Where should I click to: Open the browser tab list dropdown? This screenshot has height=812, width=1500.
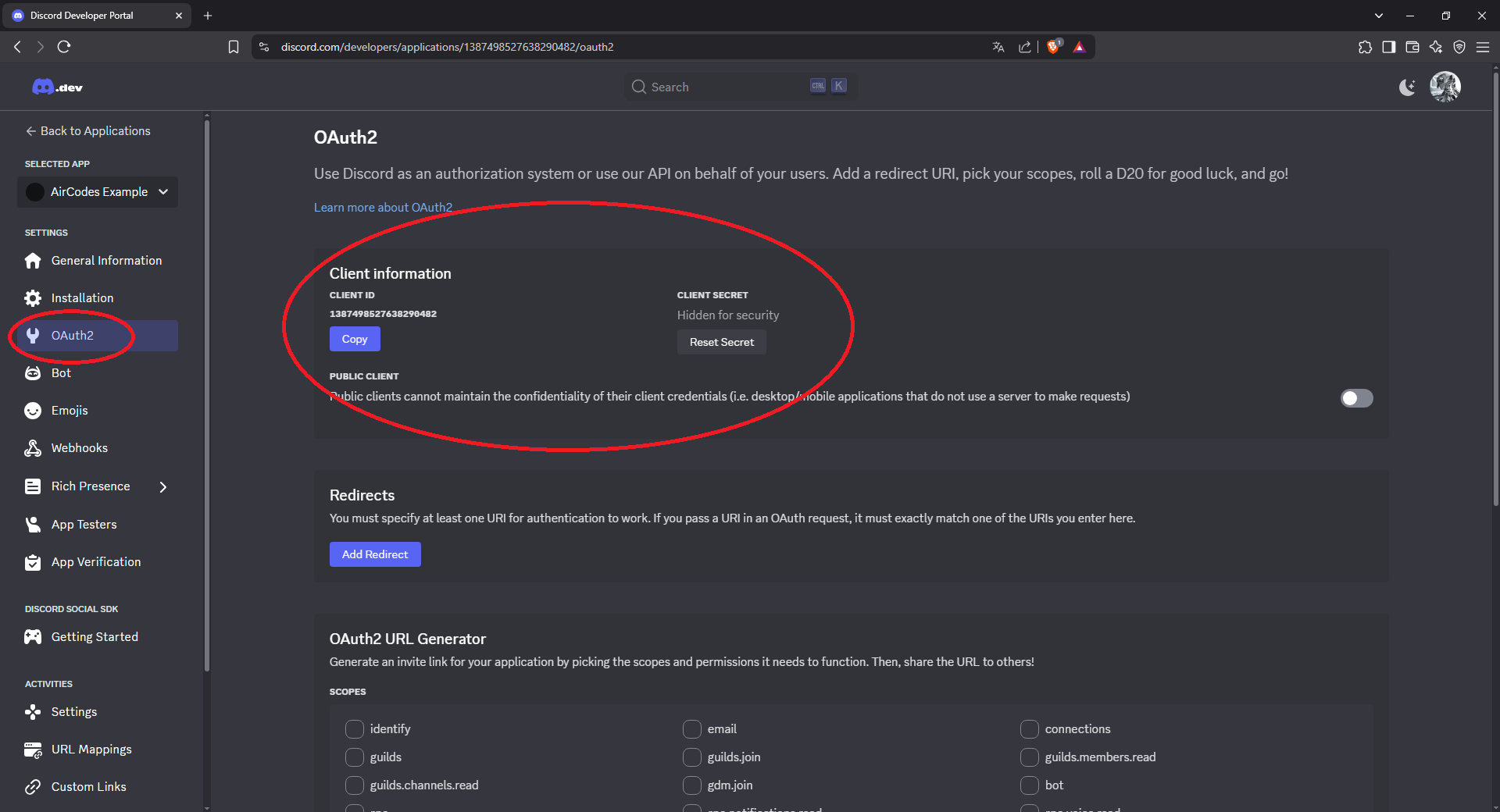tap(1379, 16)
